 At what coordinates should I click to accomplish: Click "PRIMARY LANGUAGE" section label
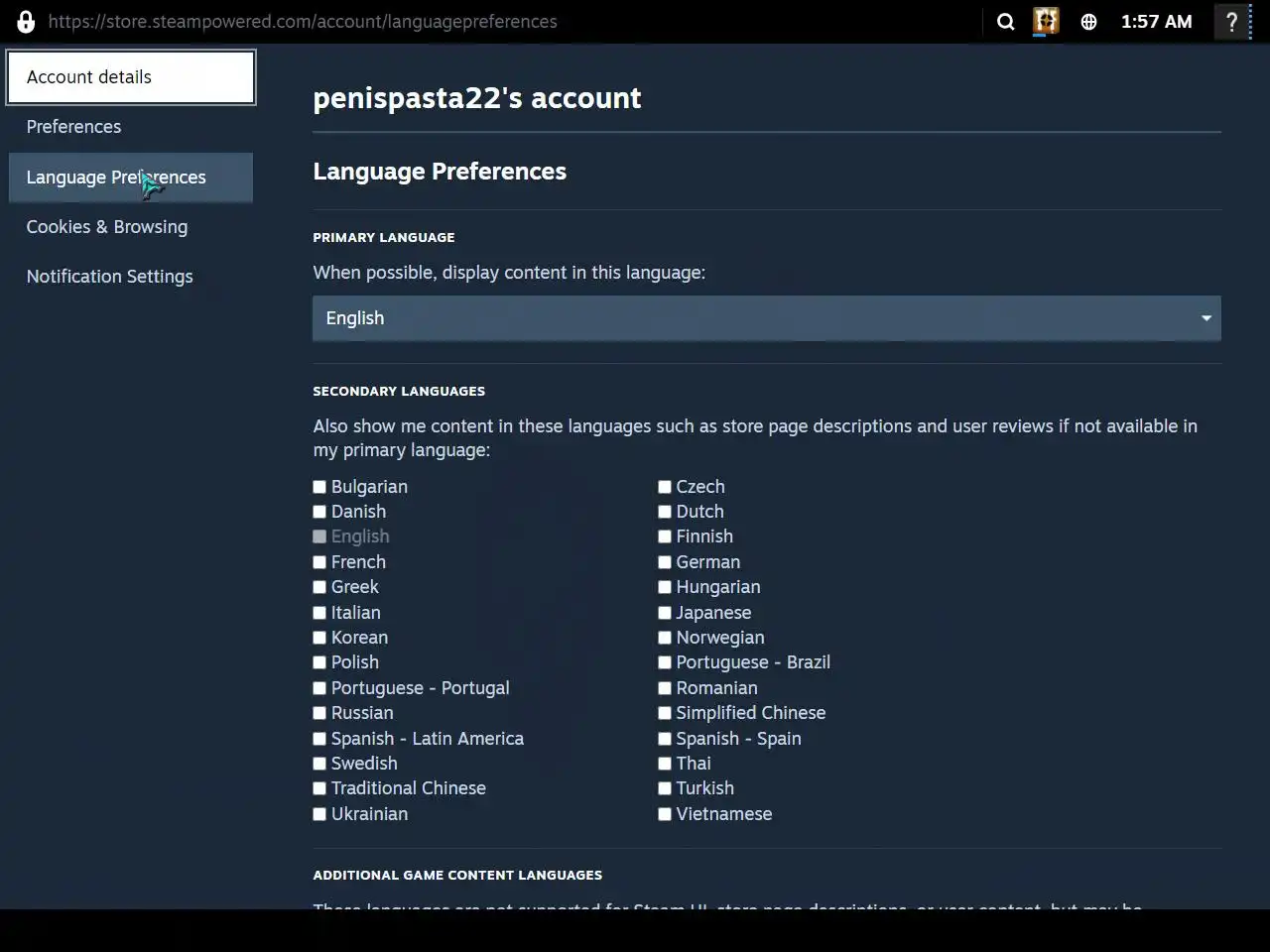pos(384,237)
